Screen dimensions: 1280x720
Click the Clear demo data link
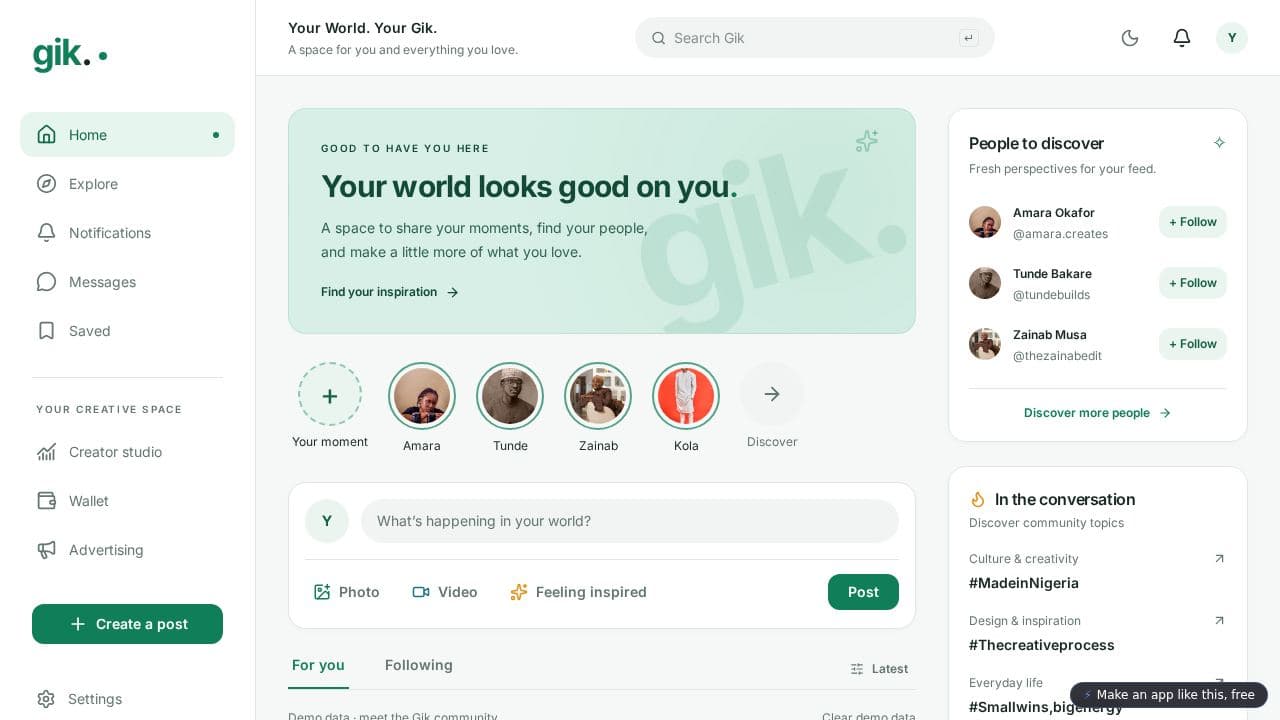(x=869, y=716)
